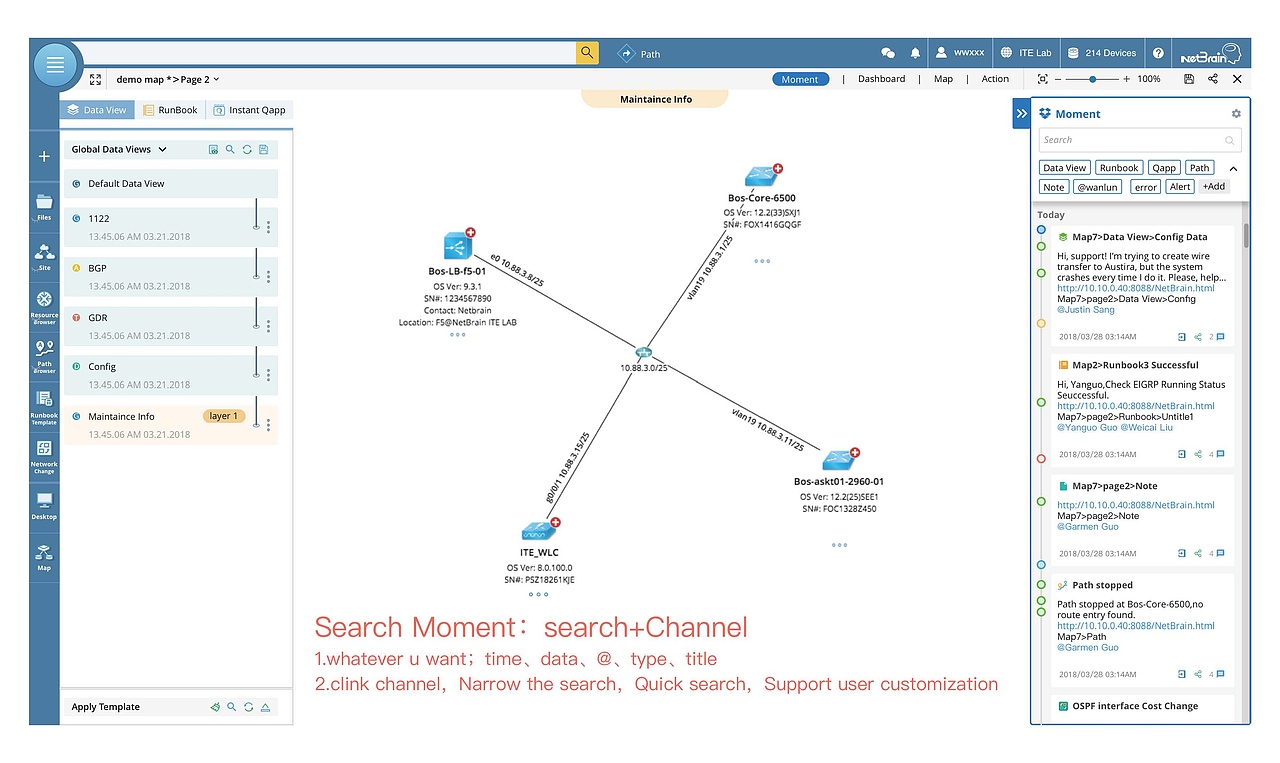The height and width of the screenshot is (763, 1280).
Task: Open the demo map Page 2 dropdown
Action: pos(216,79)
